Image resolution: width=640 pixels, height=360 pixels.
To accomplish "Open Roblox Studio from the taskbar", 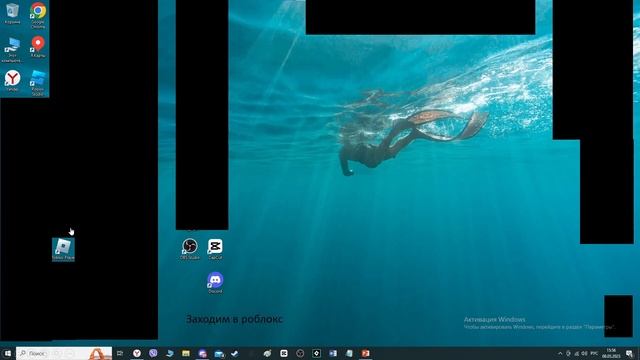I will click(316, 353).
